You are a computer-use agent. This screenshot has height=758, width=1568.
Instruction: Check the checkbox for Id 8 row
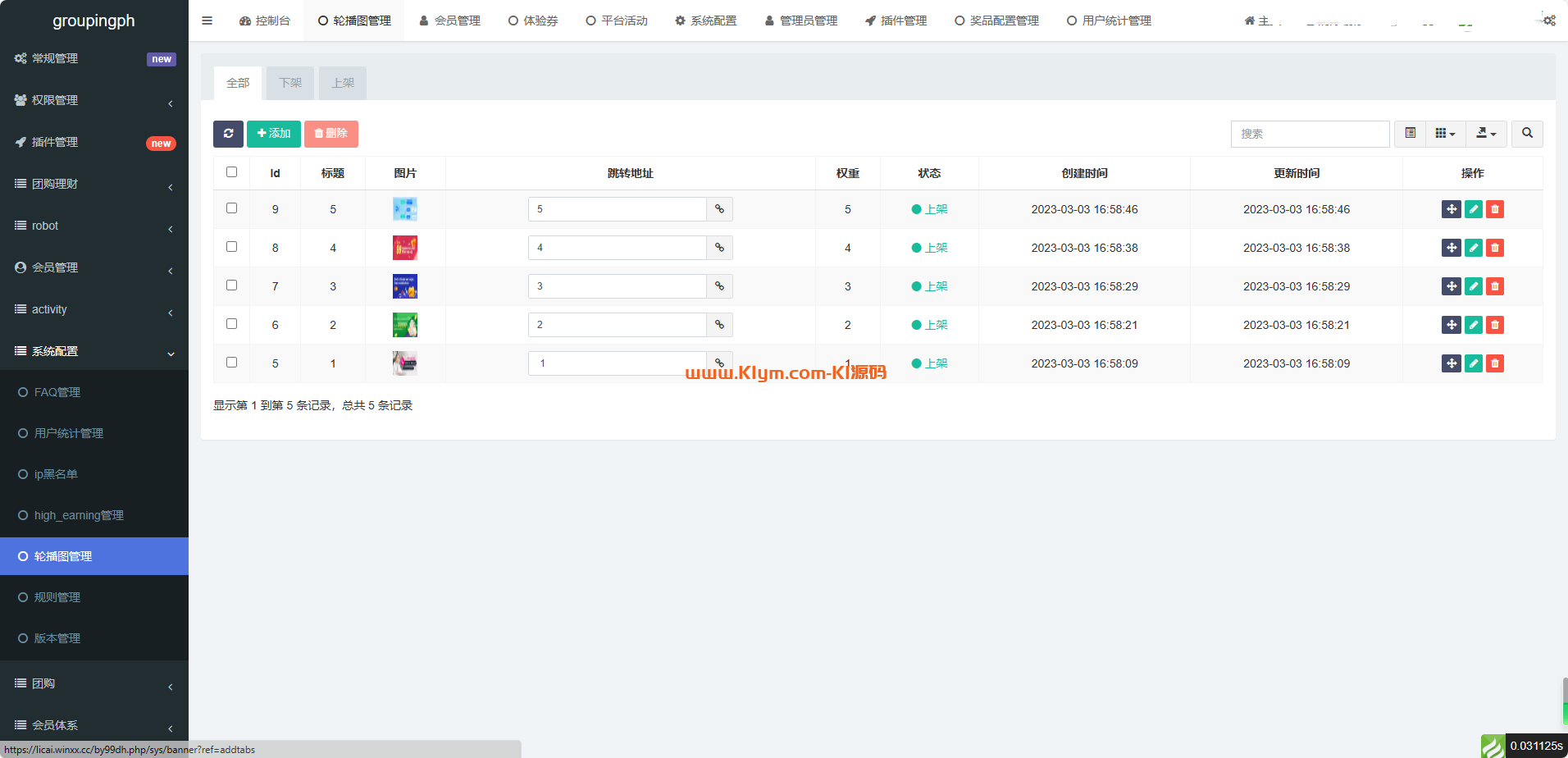click(x=231, y=247)
